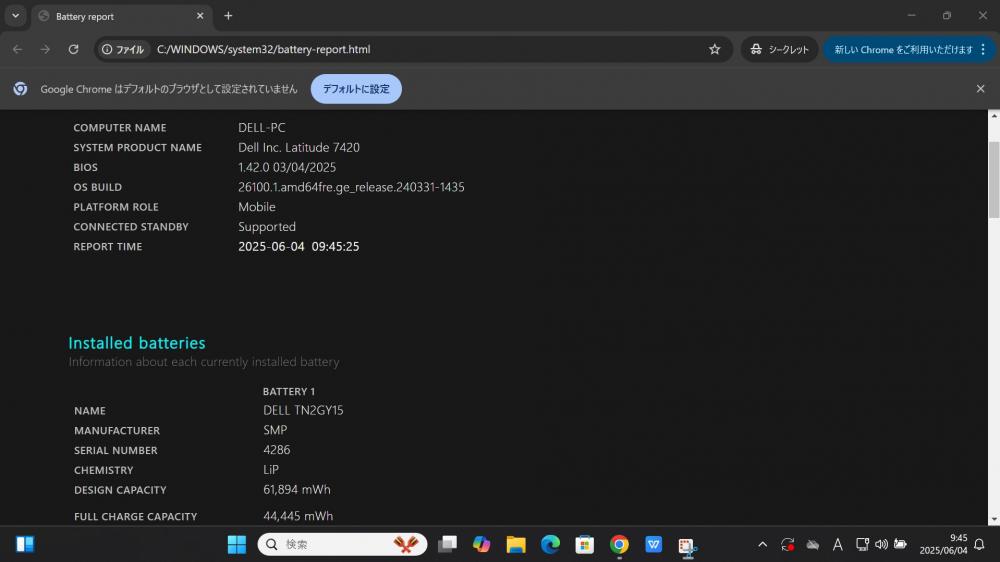Open Microsoft Store from the taskbar

click(585, 544)
